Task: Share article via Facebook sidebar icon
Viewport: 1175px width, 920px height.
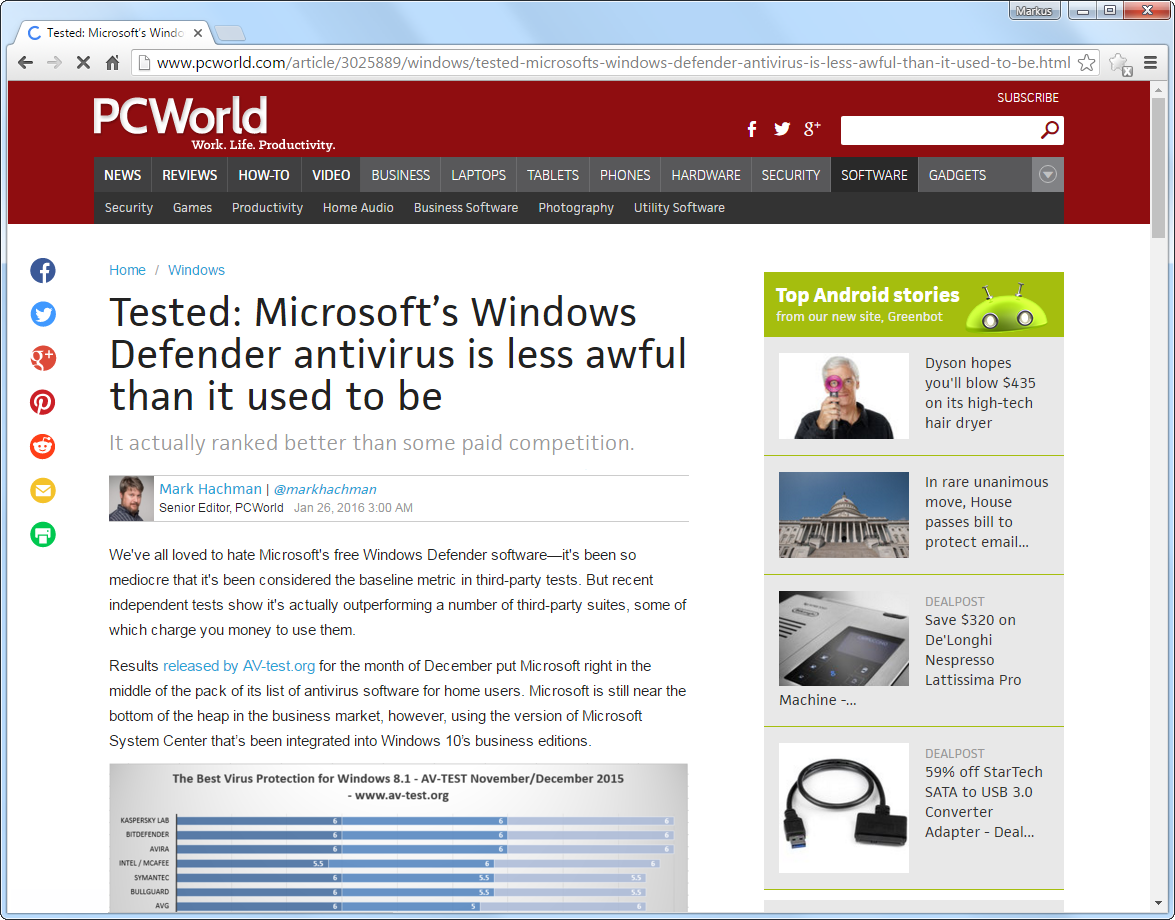Action: coord(43,270)
